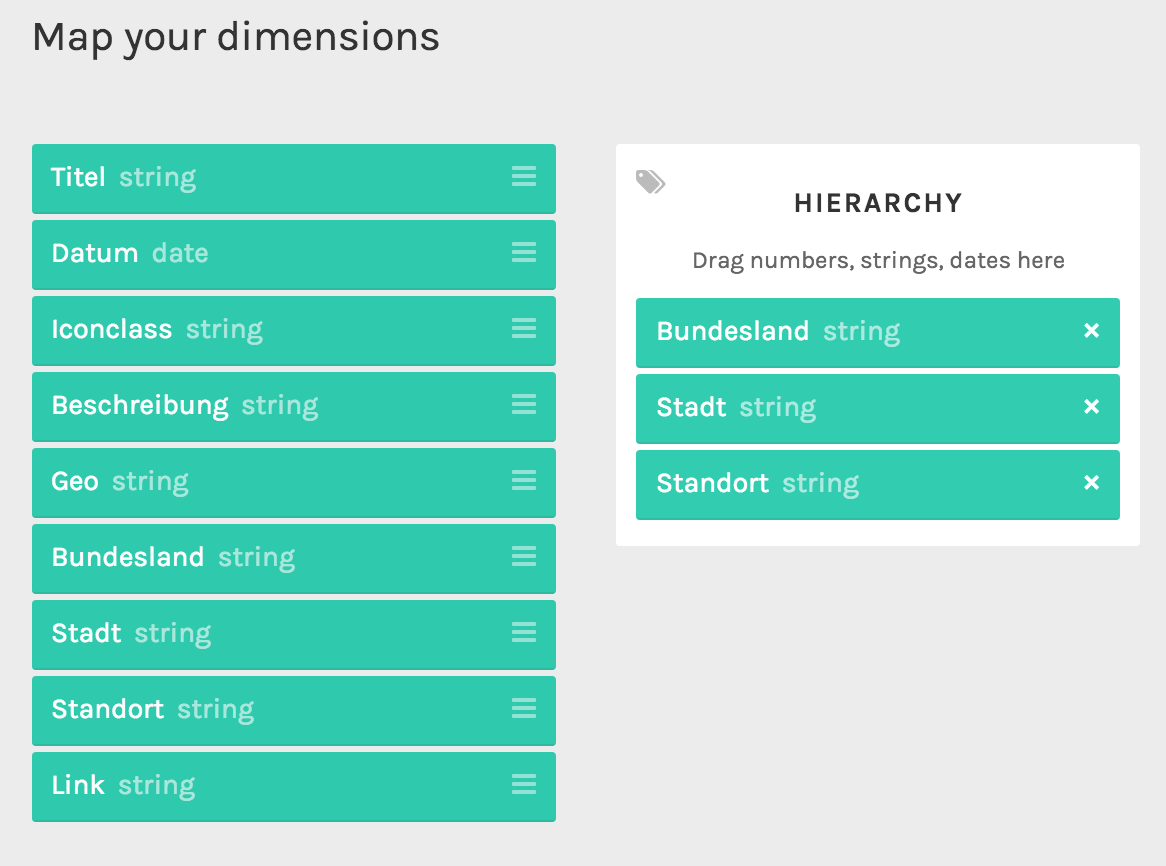The height and width of the screenshot is (866, 1166).
Task: Click the hamburger handle on Iconclass row
Action: tap(524, 328)
